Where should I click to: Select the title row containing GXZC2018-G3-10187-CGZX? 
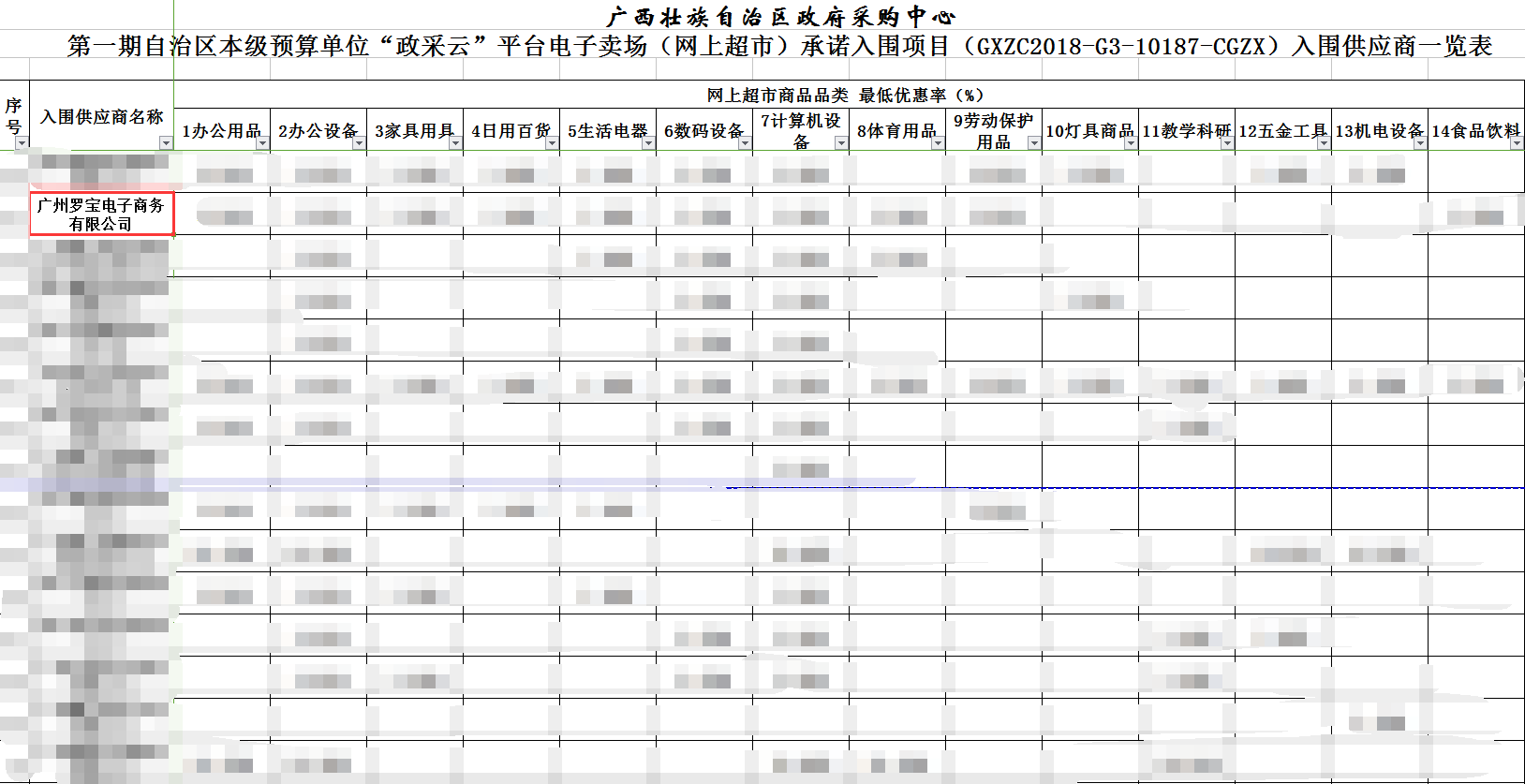pyautogui.click(x=779, y=46)
